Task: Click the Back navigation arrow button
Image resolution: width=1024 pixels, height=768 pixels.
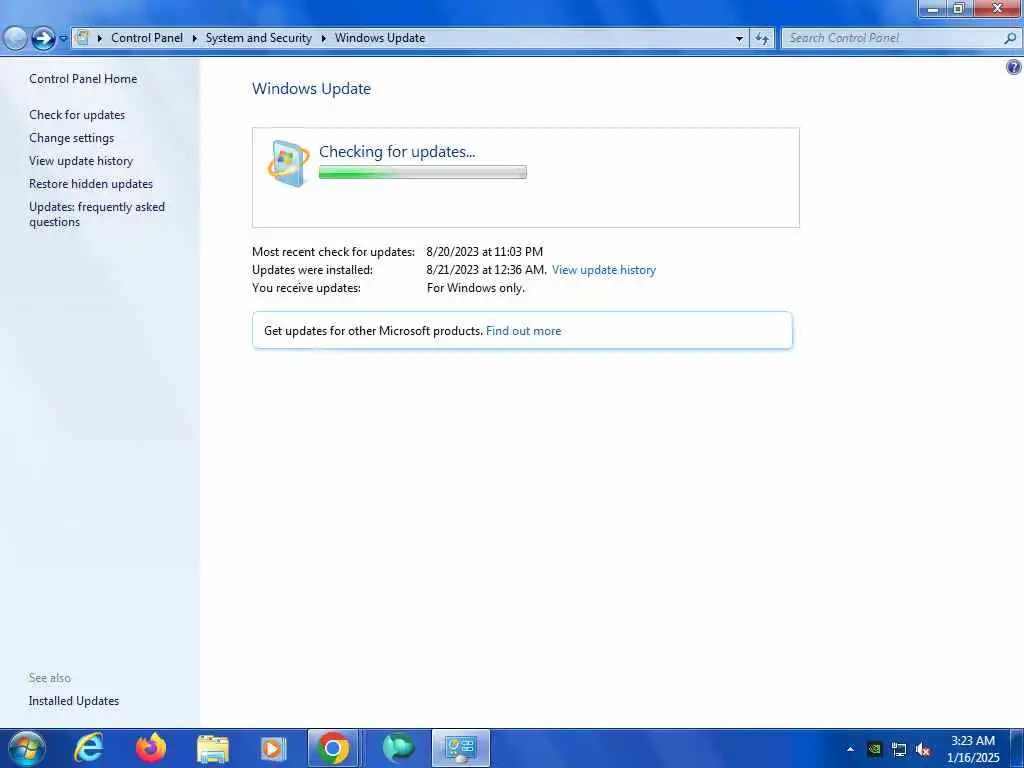Action: 16,39
